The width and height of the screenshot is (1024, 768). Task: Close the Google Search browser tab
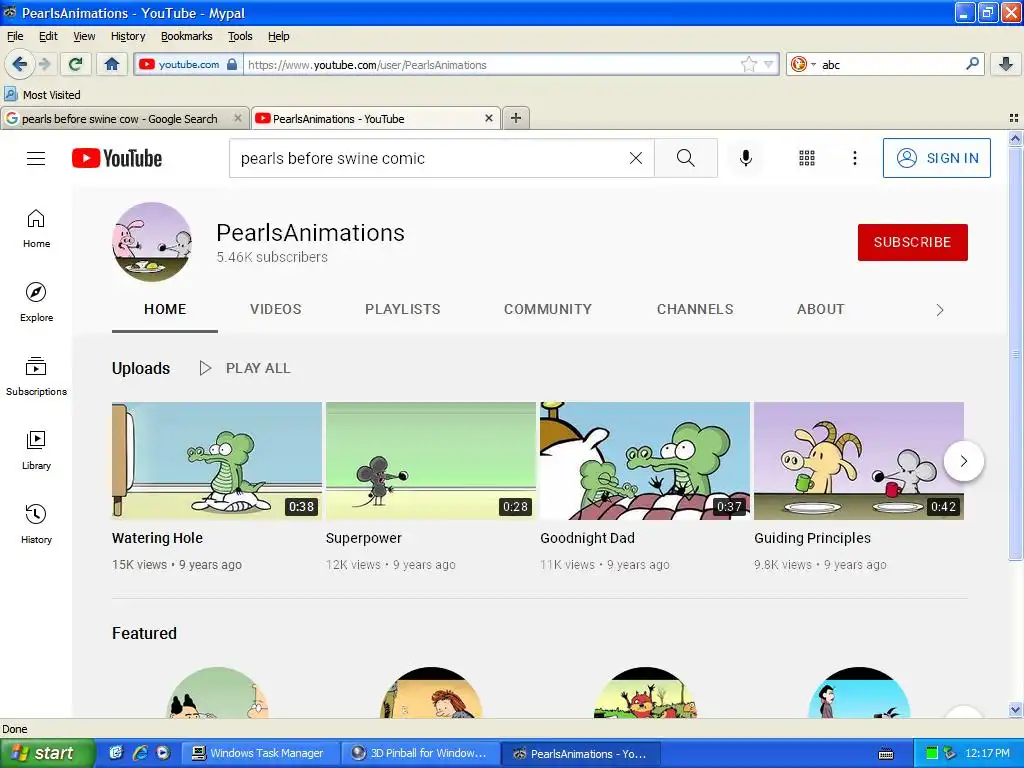pyautogui.click(x=238, y=118)
